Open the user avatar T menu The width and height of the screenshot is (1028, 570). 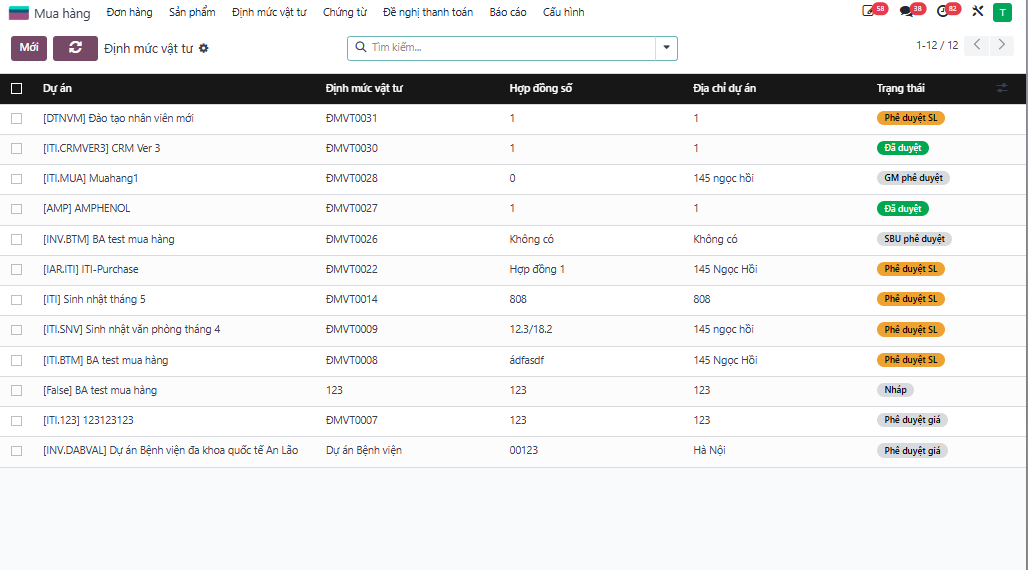tap(1002, 12)
